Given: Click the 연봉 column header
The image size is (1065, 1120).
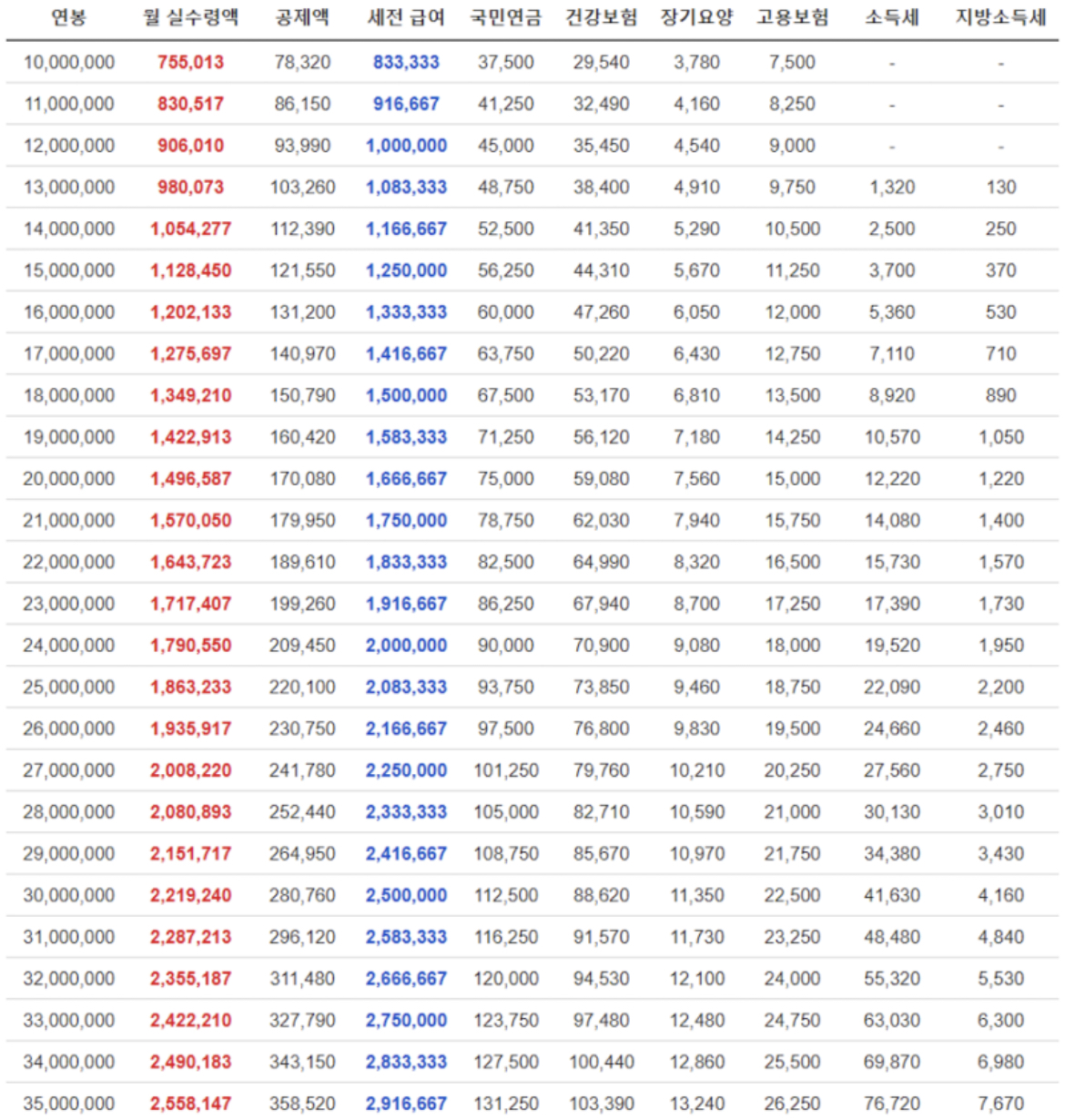Looking at the screenshot, I should (x=68, y=17).
